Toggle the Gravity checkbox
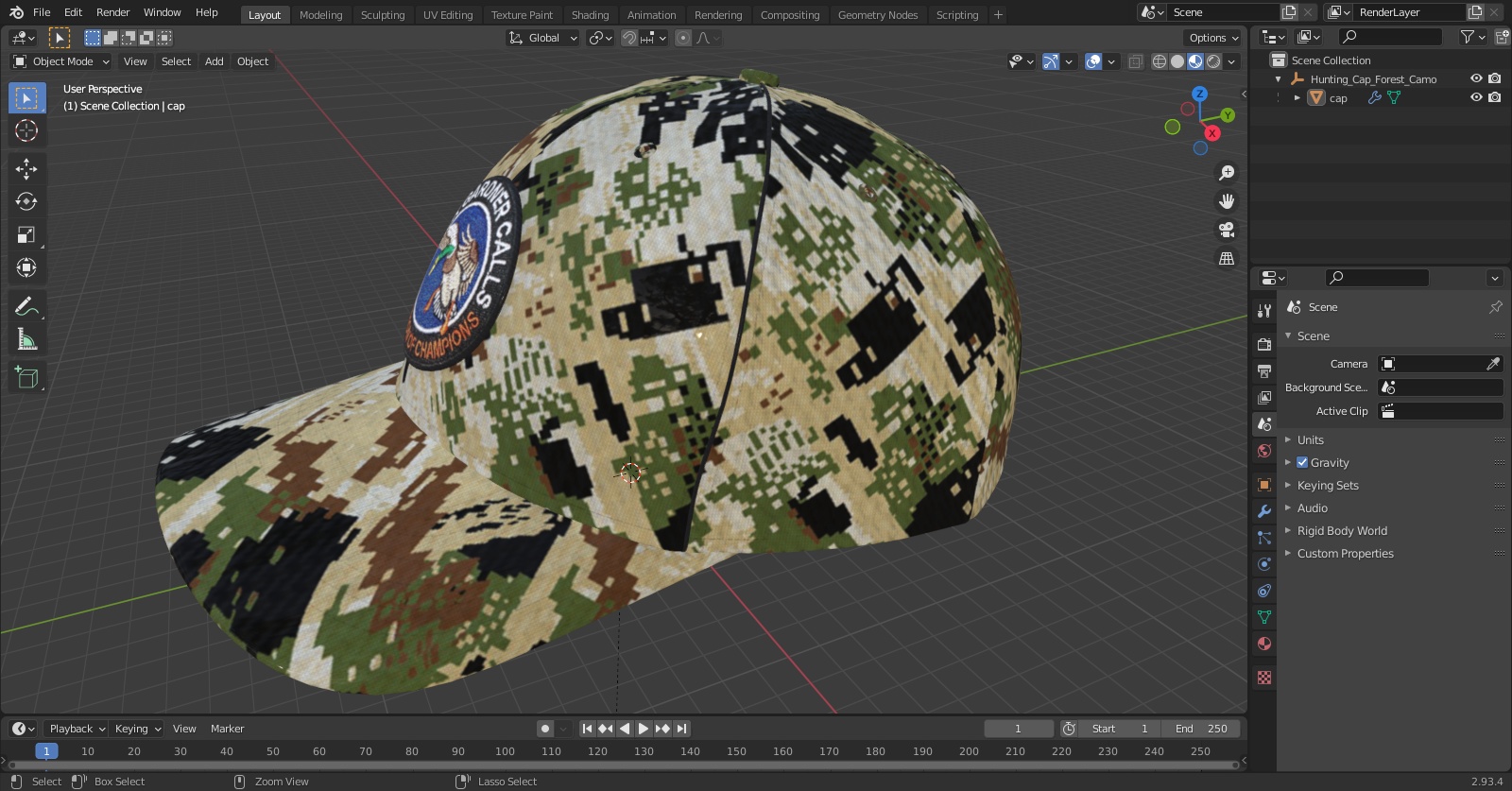This screenshot has height=791, width=1512. click(x=1302, y=463)
